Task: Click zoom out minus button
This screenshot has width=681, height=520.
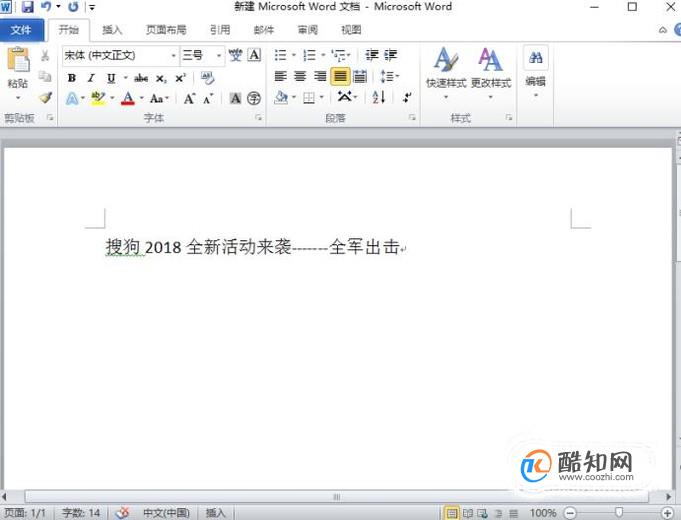Action: [x=570, y=513]
